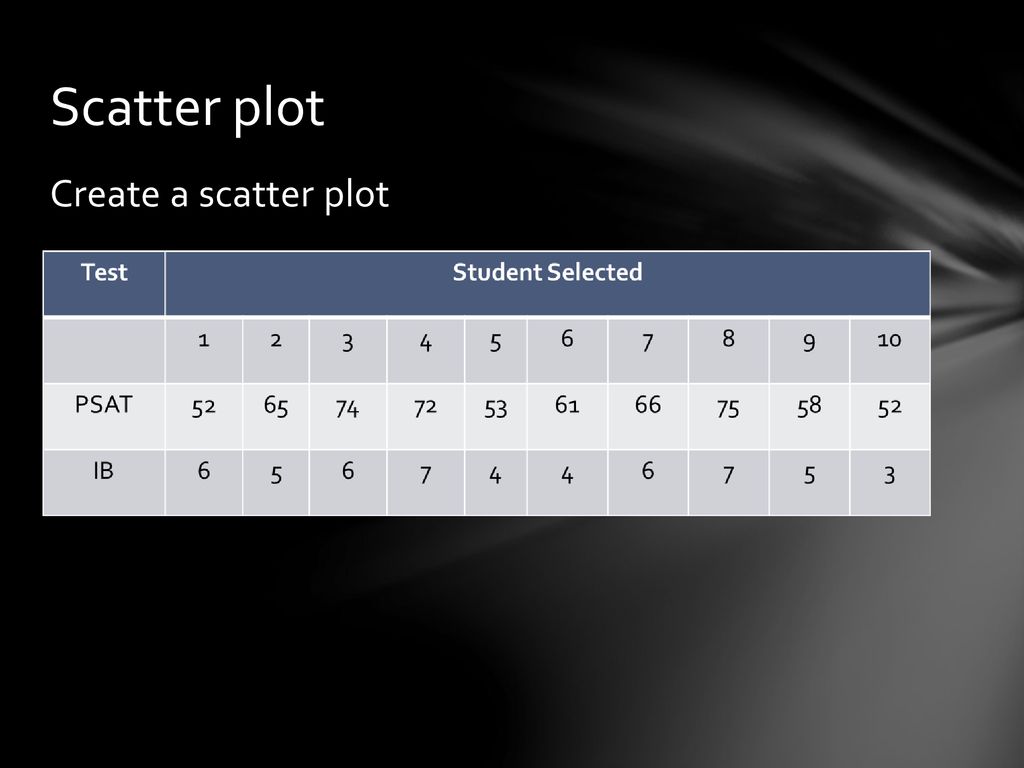This screenshot has height=768, width=1024.
Task: Click the PSAT row label
Action: [104, 405]
